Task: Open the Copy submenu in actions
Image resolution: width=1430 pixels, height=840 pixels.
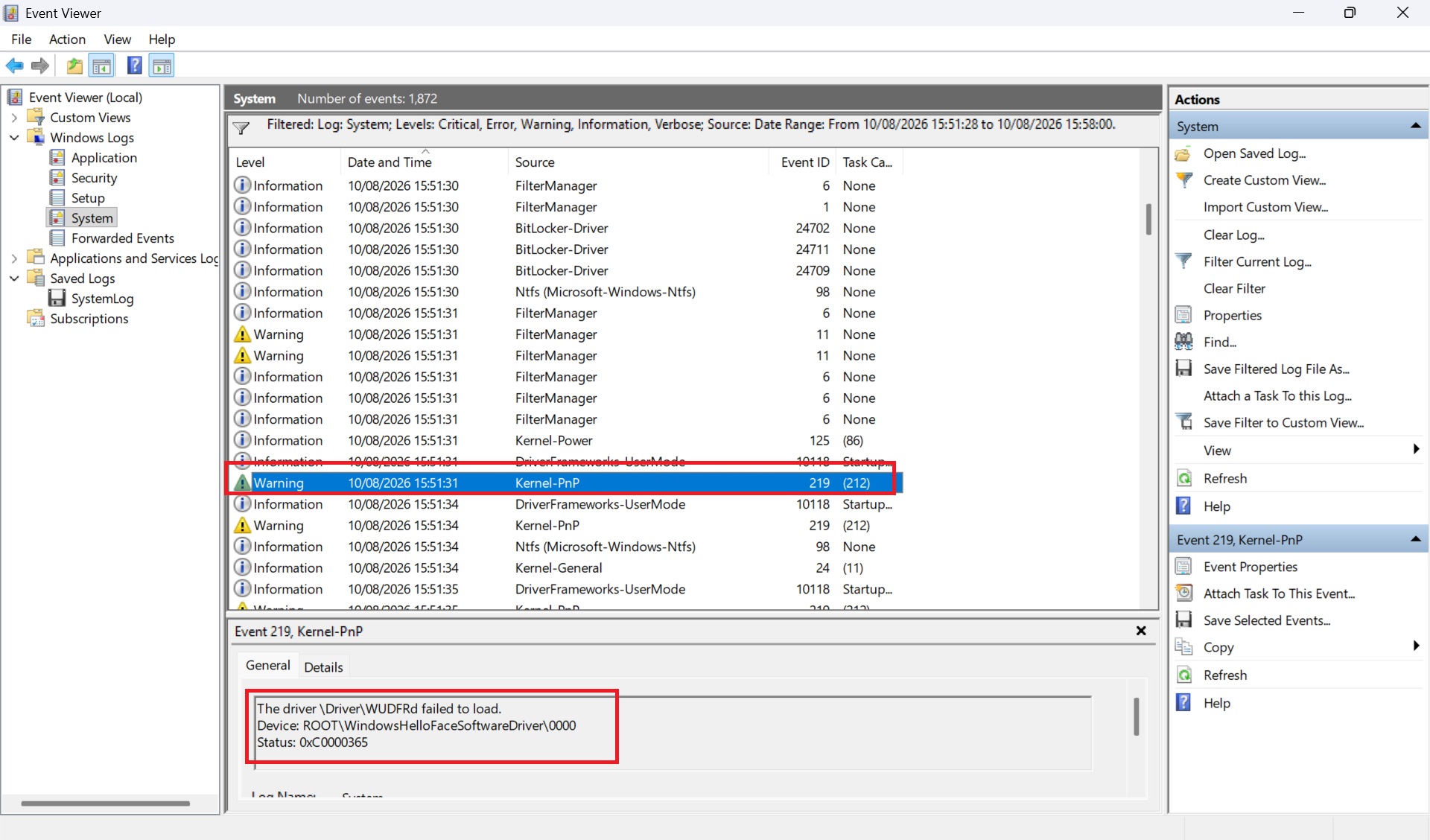Action: (1297, 647)
